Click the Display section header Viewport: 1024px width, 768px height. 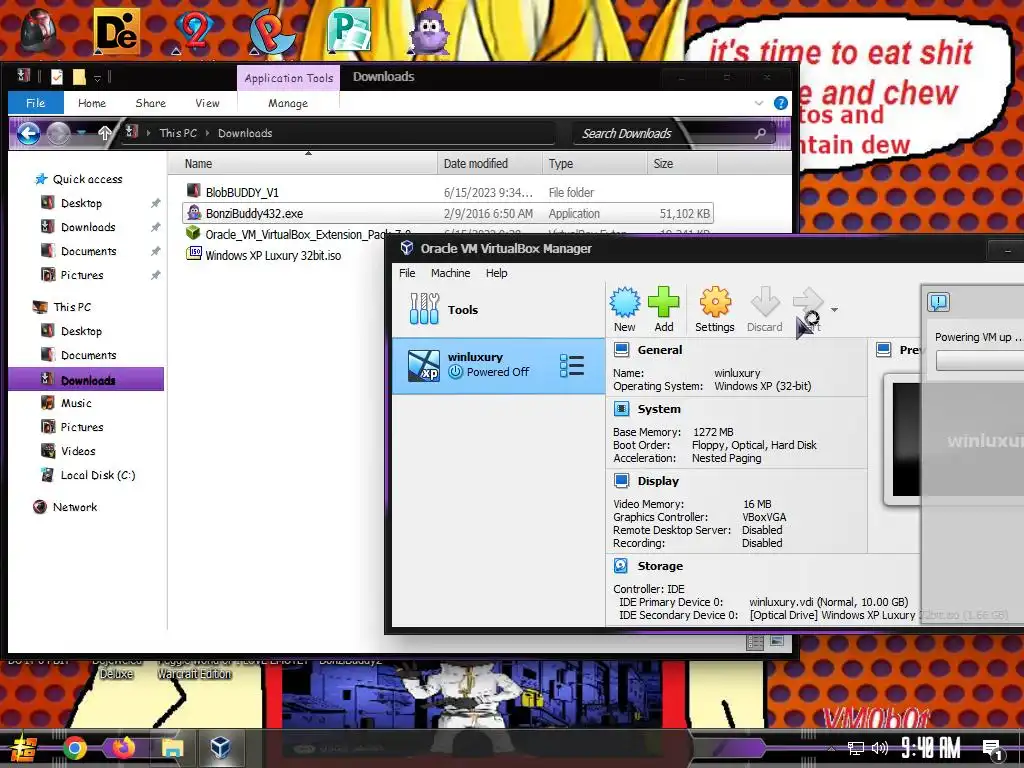click(658, 481)
